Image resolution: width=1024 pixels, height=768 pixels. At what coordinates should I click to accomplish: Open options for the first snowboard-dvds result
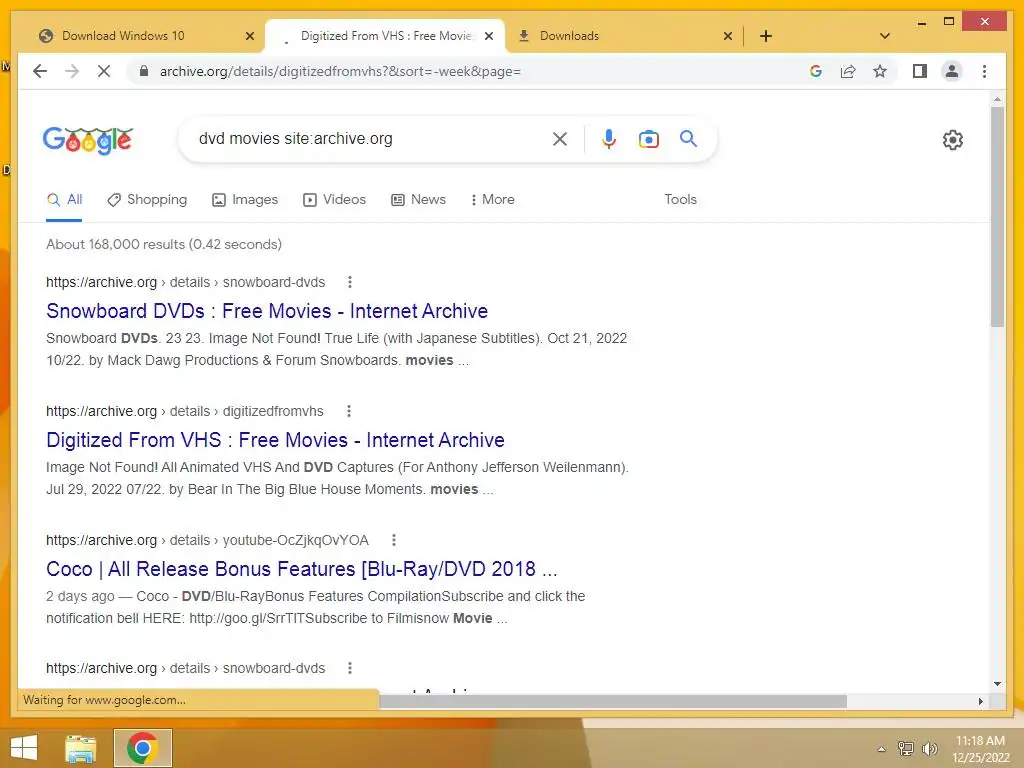coord(350,282)
